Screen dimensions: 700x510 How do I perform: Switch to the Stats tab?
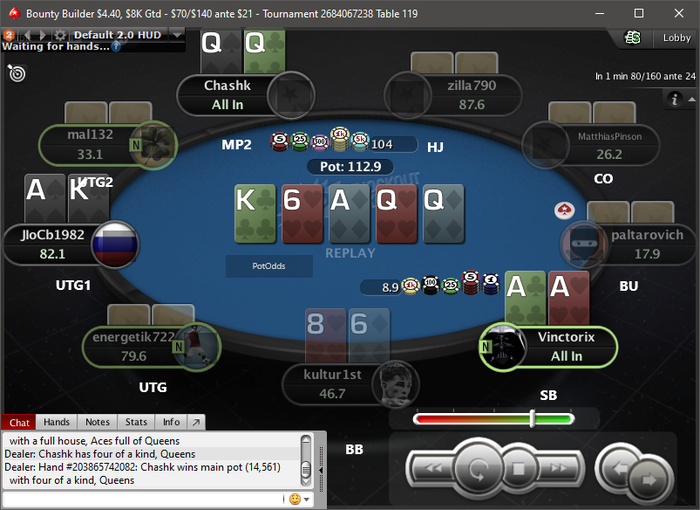pyautogui.click(x=136, y=422)
